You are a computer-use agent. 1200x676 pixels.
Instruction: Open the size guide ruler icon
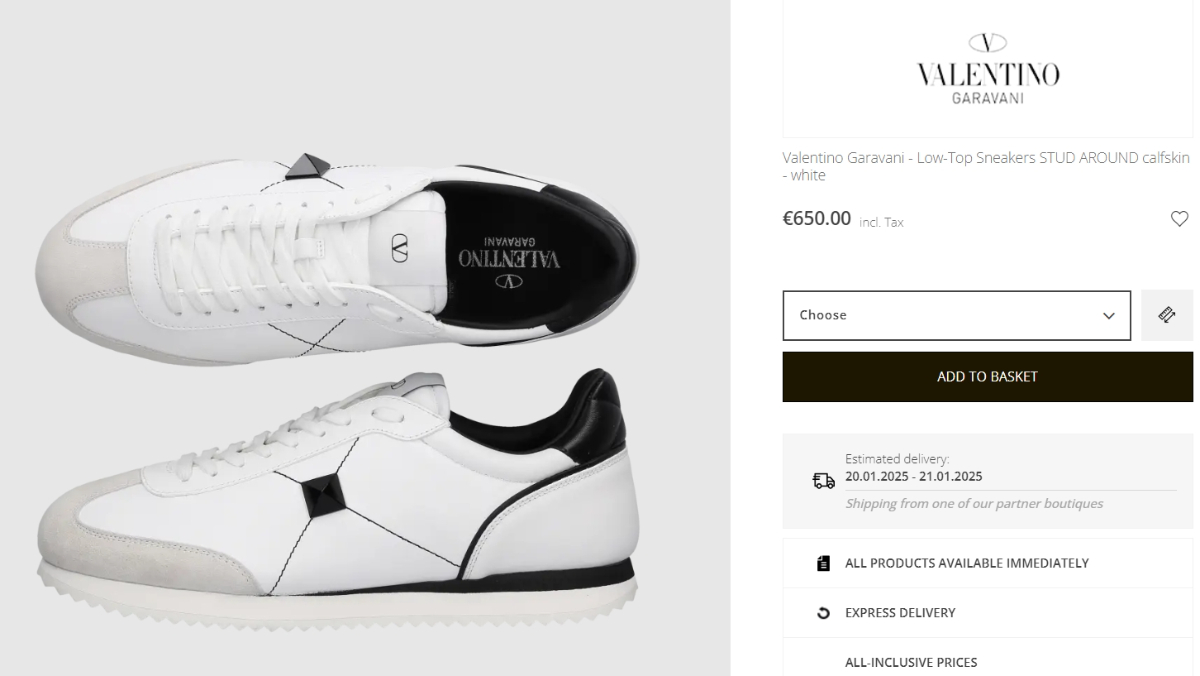1166,315
